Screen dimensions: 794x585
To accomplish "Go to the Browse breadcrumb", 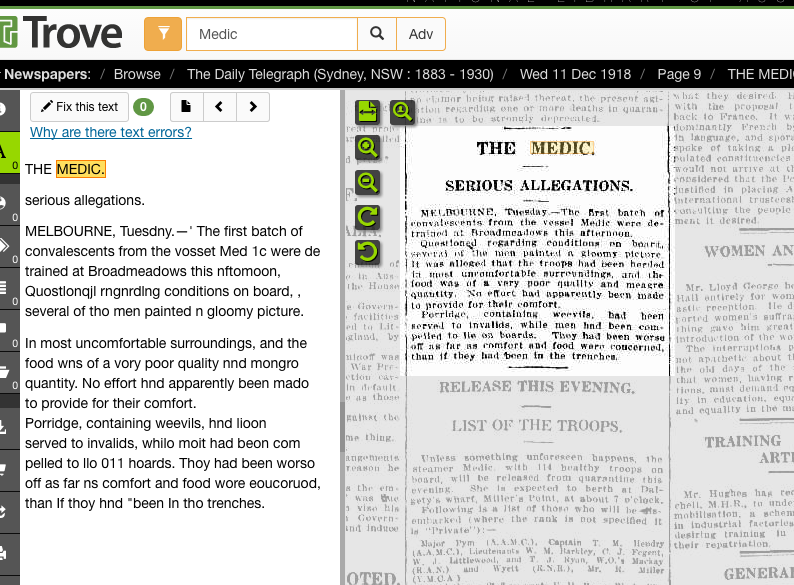I will pyautogui.click(x=137, y=74).
